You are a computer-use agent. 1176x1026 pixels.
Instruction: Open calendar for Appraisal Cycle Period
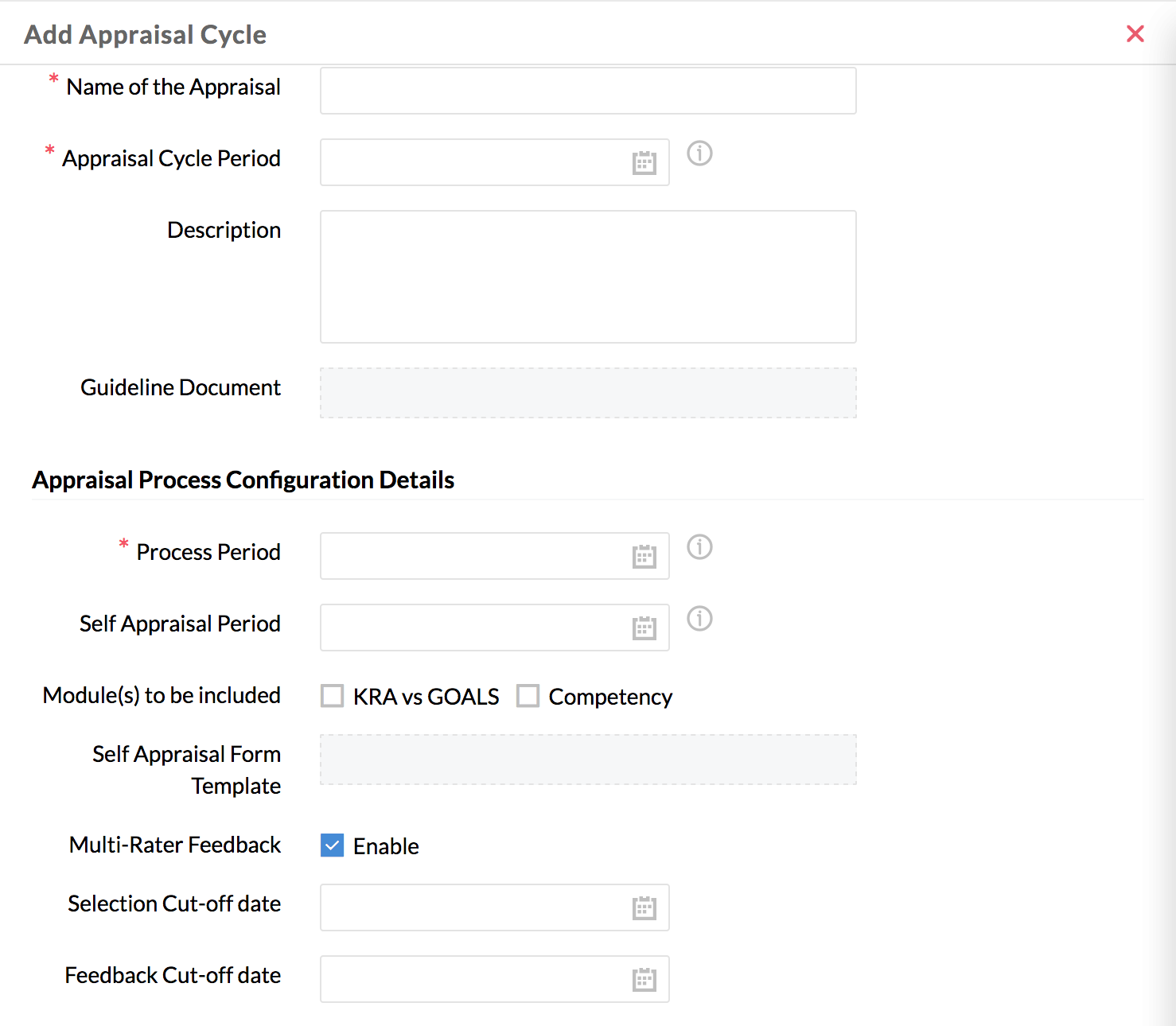tap(644, 163)
